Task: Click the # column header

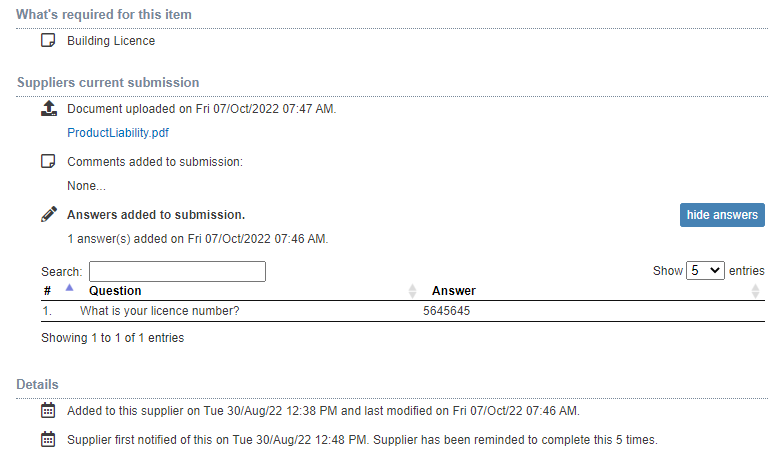Action: 47,291
